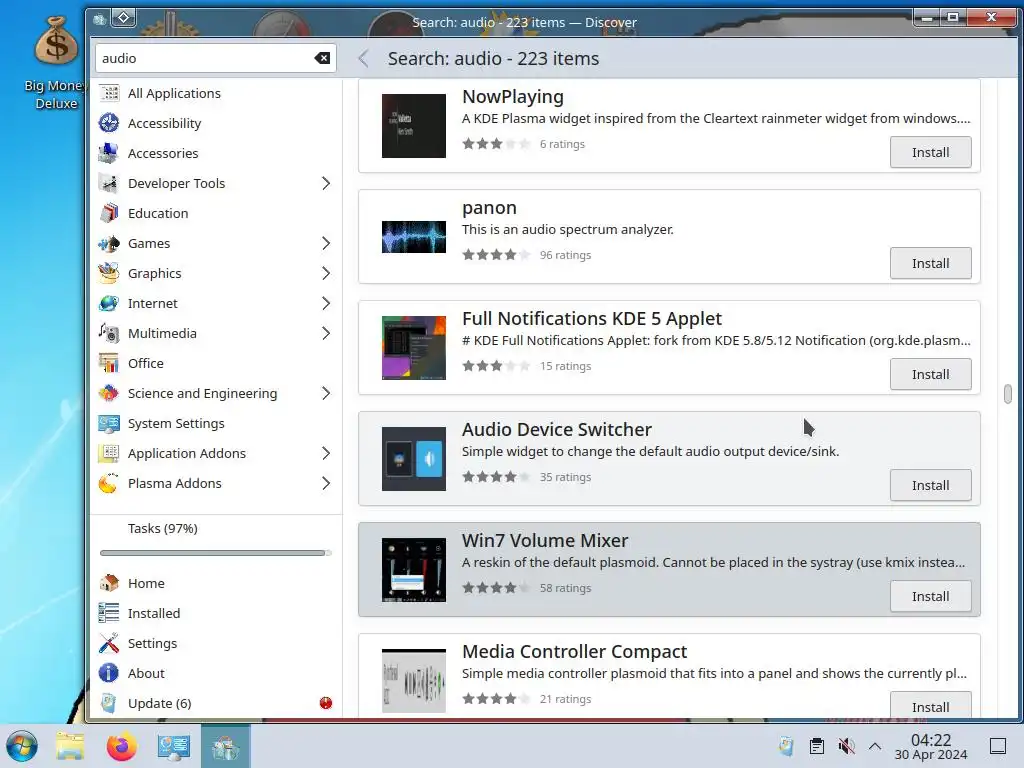
Task: Select Science and Engineering category icon
Action: pyautogui.click(x=109, y=394)
